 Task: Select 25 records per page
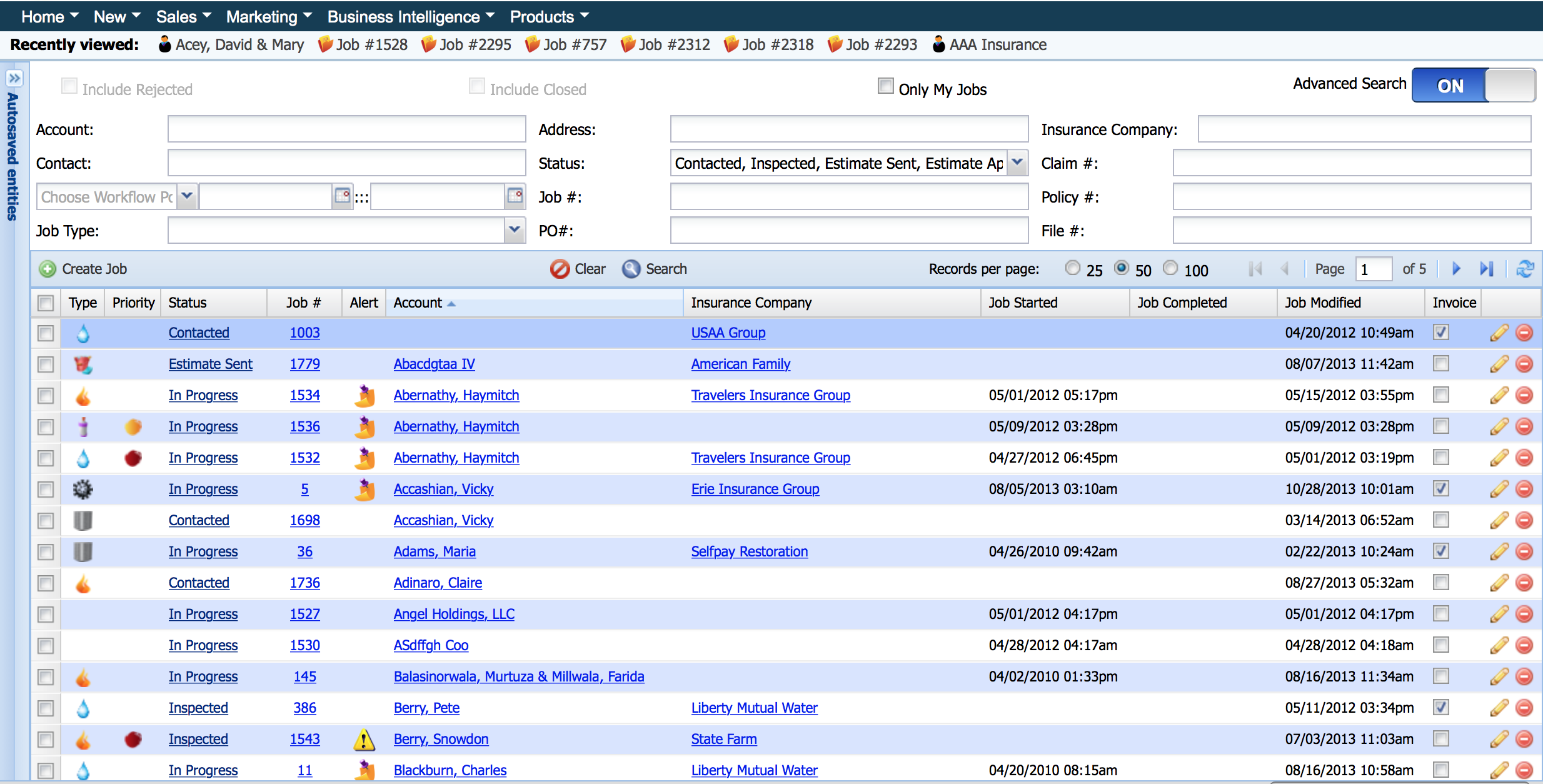(x=1072, y=268)
